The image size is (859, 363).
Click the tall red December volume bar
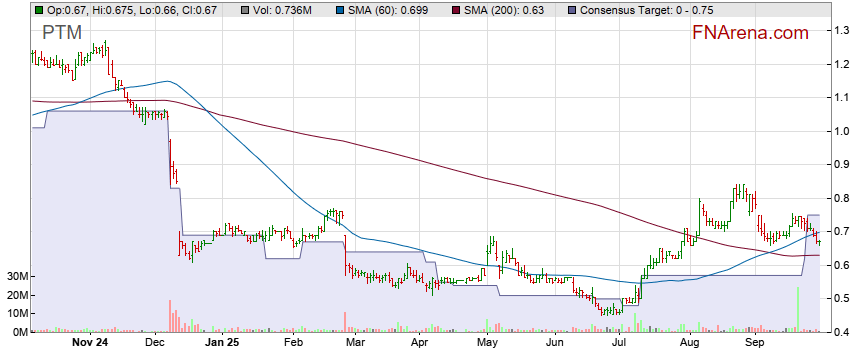[170, 316]
